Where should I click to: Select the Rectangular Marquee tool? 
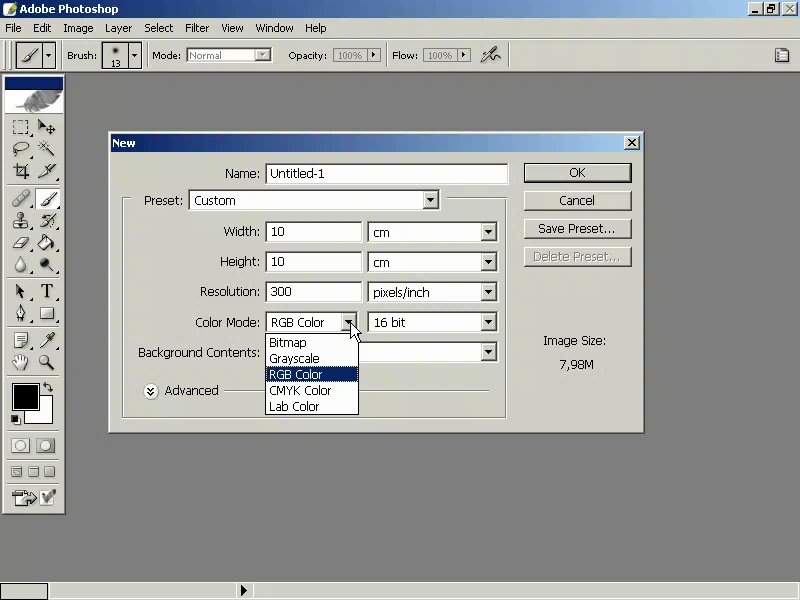(20, 127)
